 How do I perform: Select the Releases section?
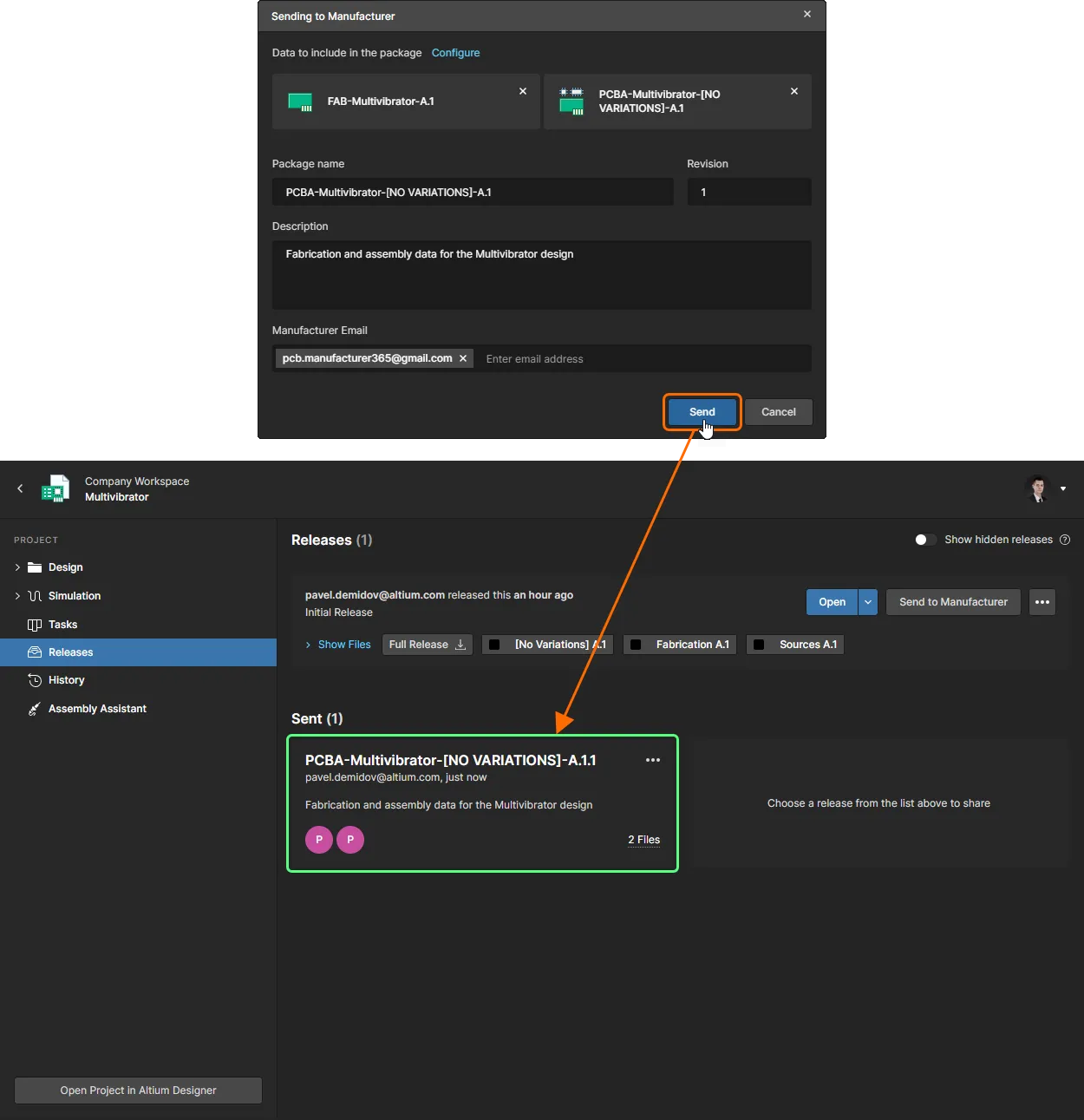[139, 652]
